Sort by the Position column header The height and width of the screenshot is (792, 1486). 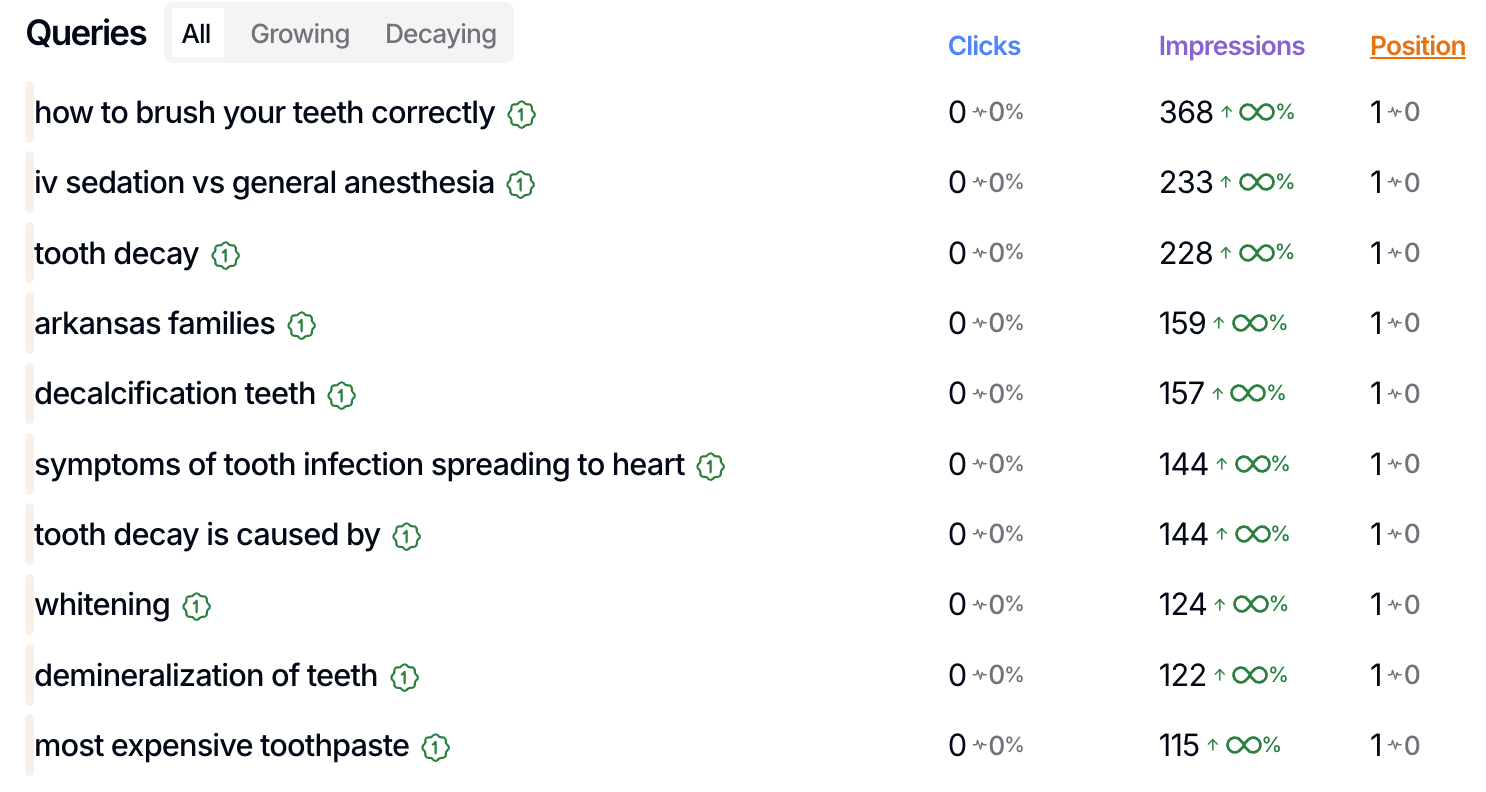[x=1417, y=46]
